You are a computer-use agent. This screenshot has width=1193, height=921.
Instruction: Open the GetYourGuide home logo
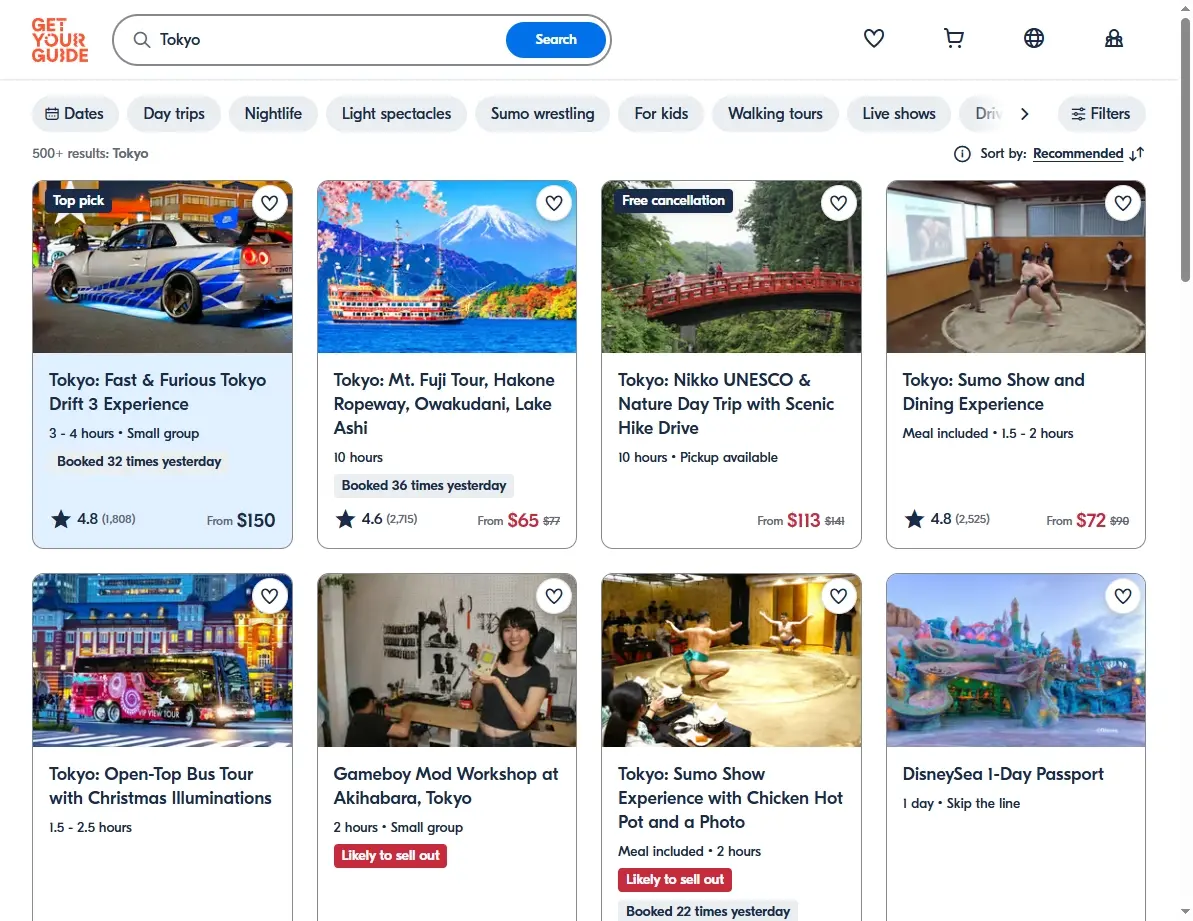59,40
